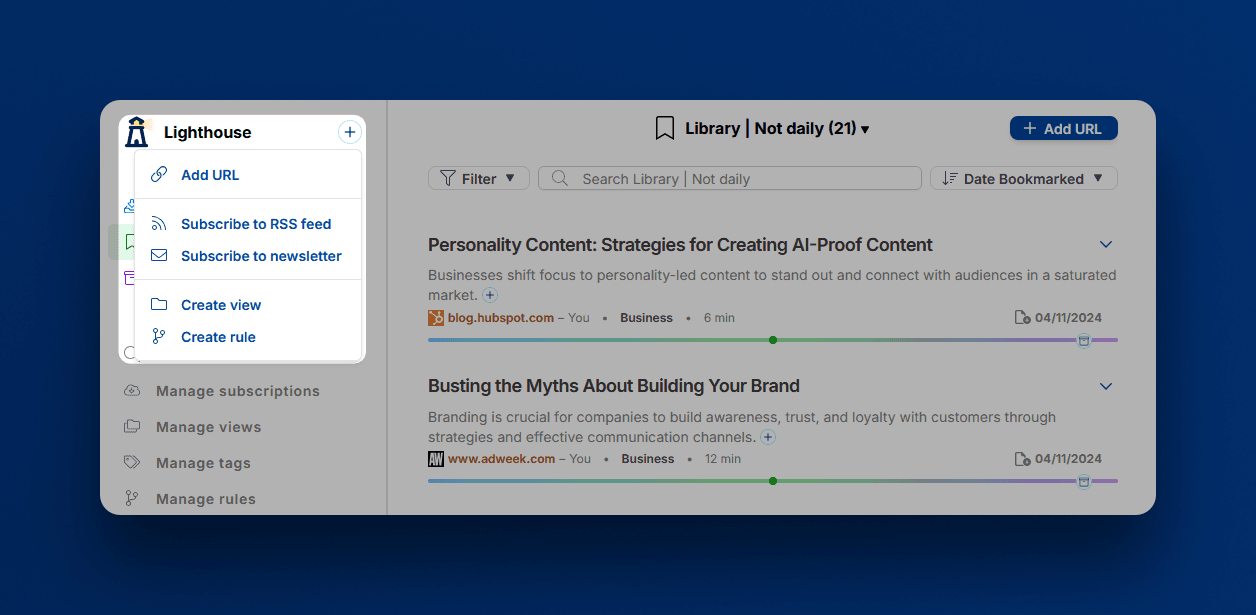The height and width of the screenshot is (615, 1256).
Task: Select Subscribe to newsletter menu item
Action: pyautogui.click(x=261, y=256)
